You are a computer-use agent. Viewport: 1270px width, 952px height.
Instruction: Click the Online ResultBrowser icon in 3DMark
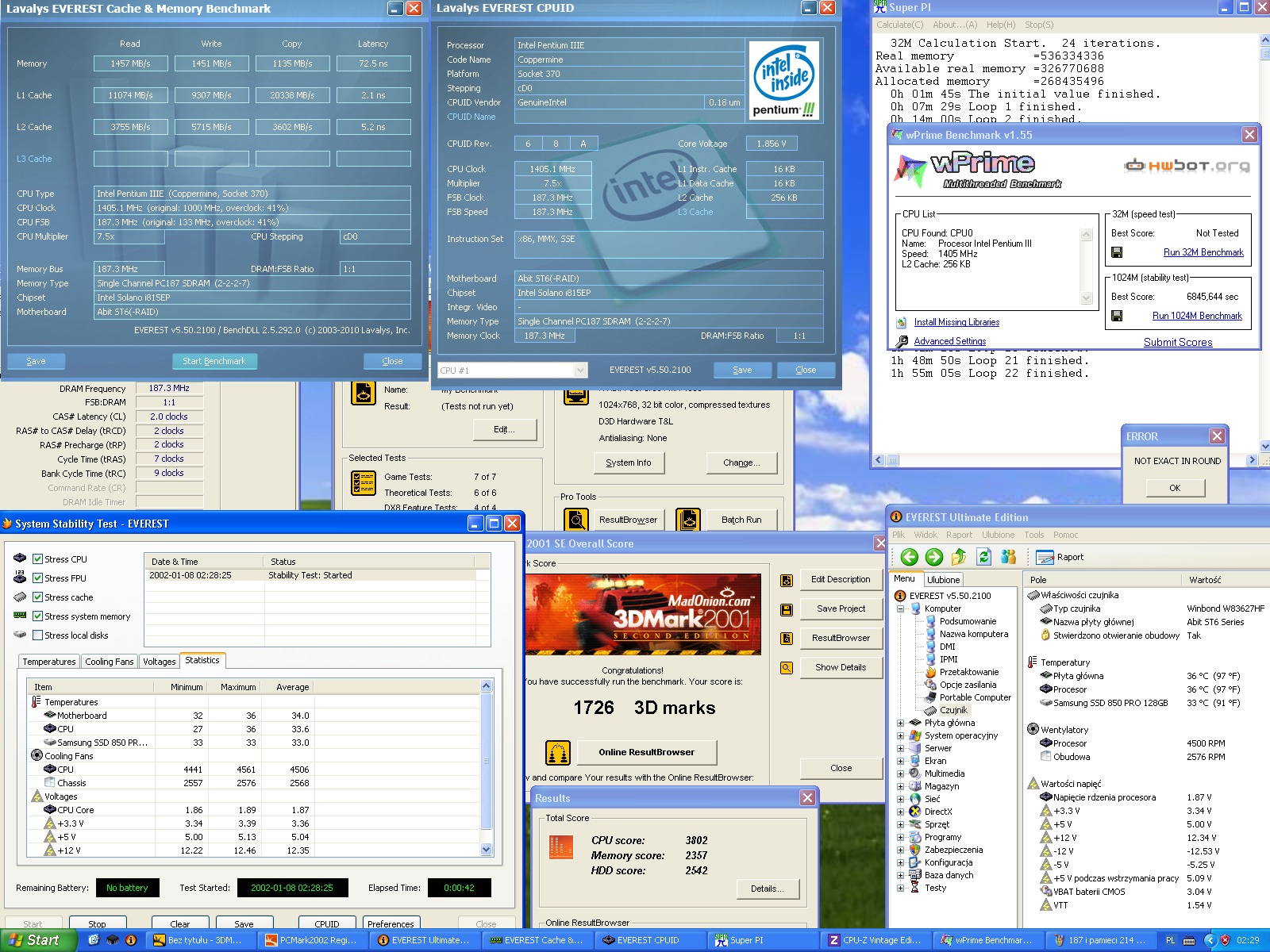pyautogui.click(x=558, y=752)
